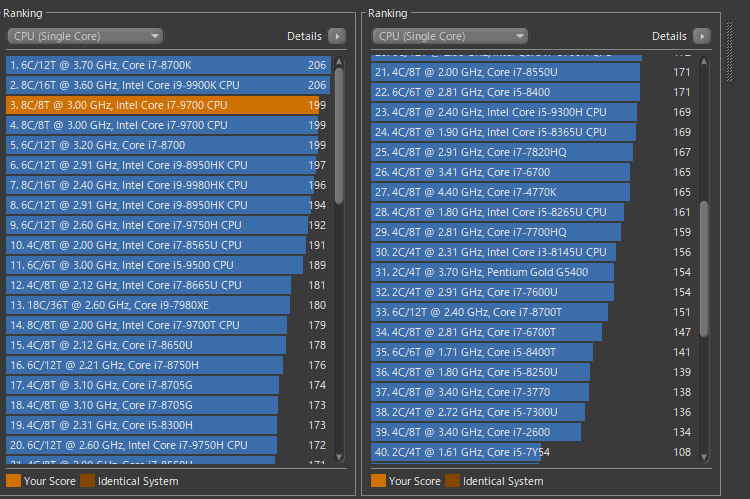Image resolution: width=750 pixels, height=499 pixels.
Task: Select rank 6 row i9-8950HK scoring 197
Action: click(x=168, y=166)
